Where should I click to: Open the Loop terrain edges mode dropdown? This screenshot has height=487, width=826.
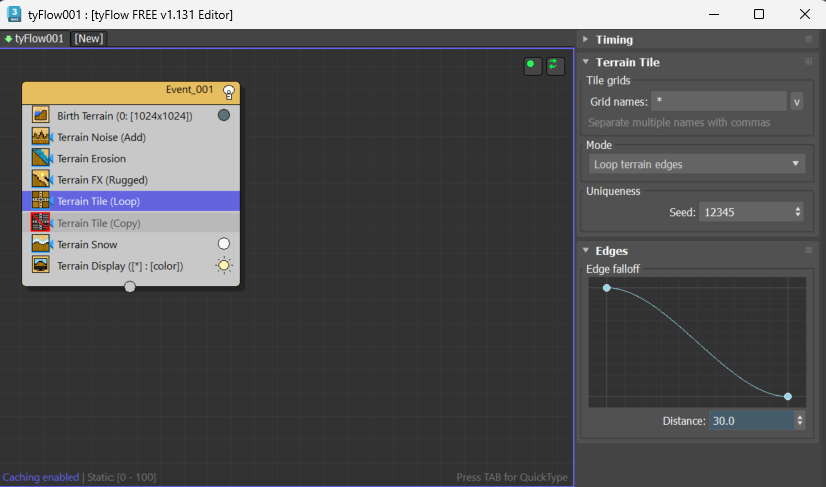[x=696, y=164]
